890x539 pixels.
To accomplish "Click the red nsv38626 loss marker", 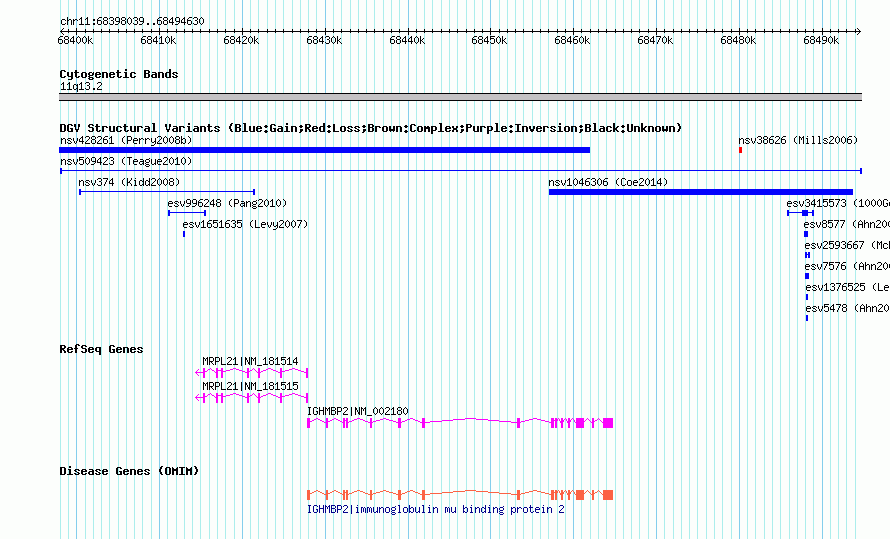I will (x=741, y=150).
